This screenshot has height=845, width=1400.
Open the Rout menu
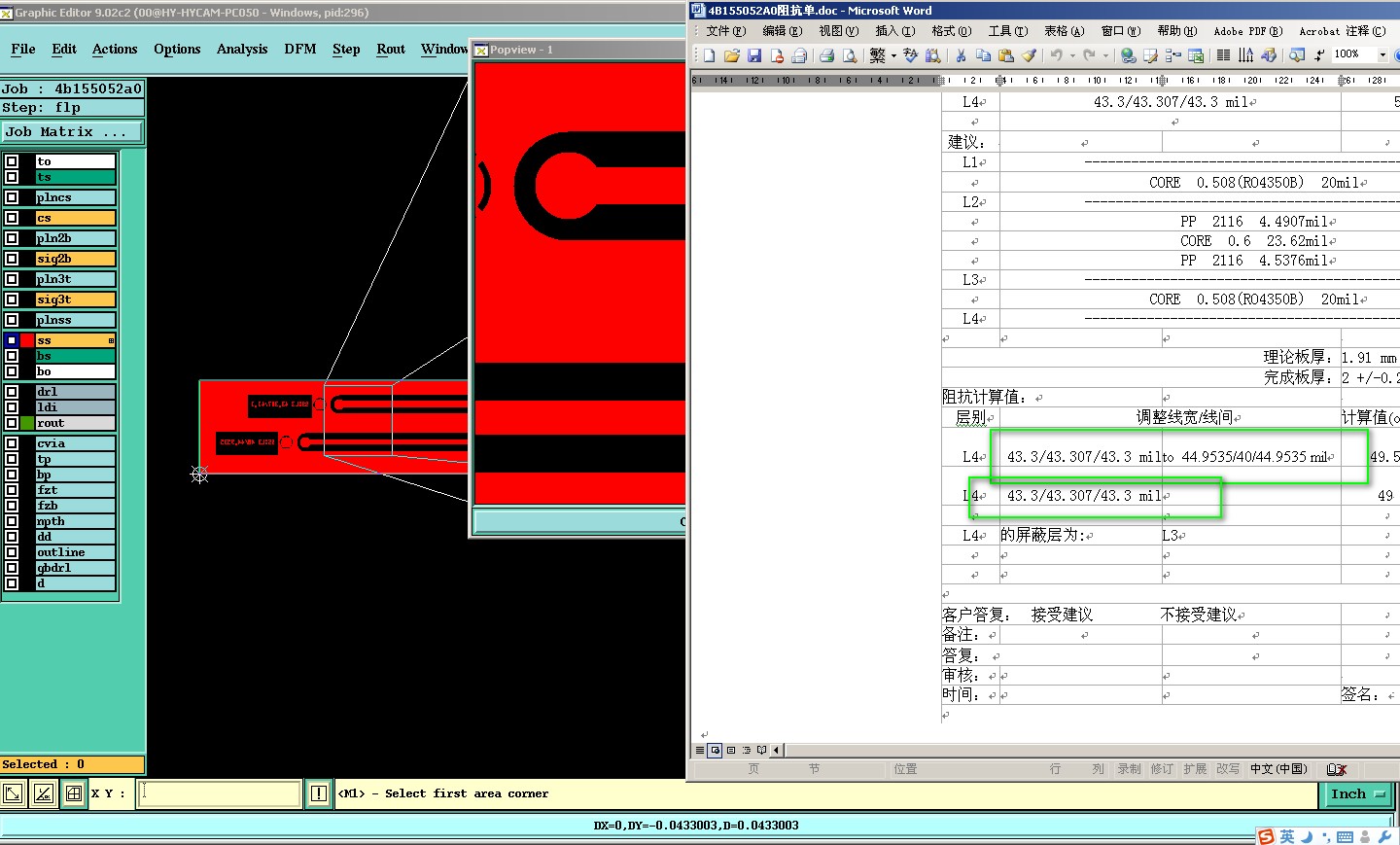391,49
